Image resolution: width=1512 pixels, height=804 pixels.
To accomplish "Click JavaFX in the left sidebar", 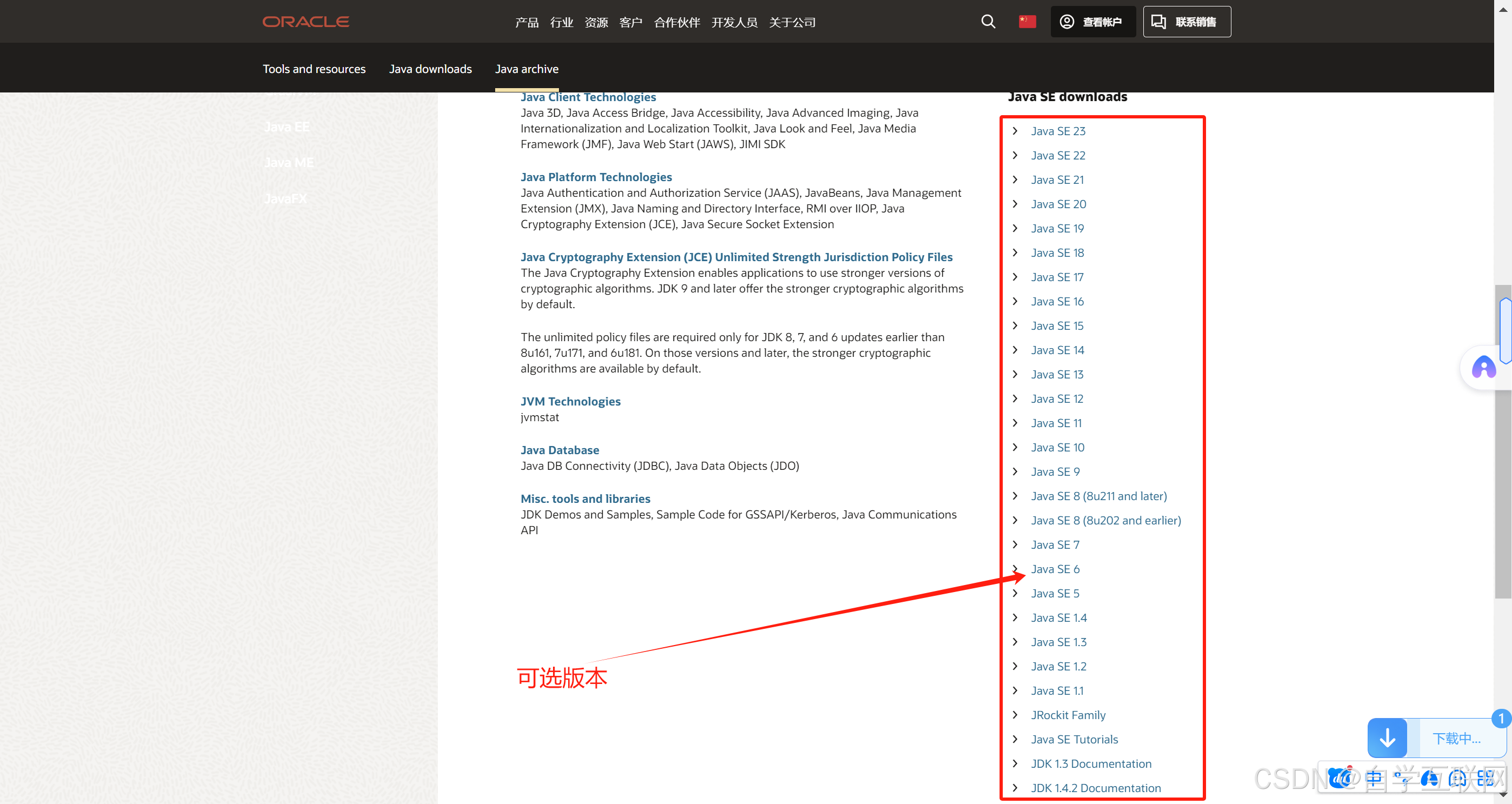I will coord(285,198).
